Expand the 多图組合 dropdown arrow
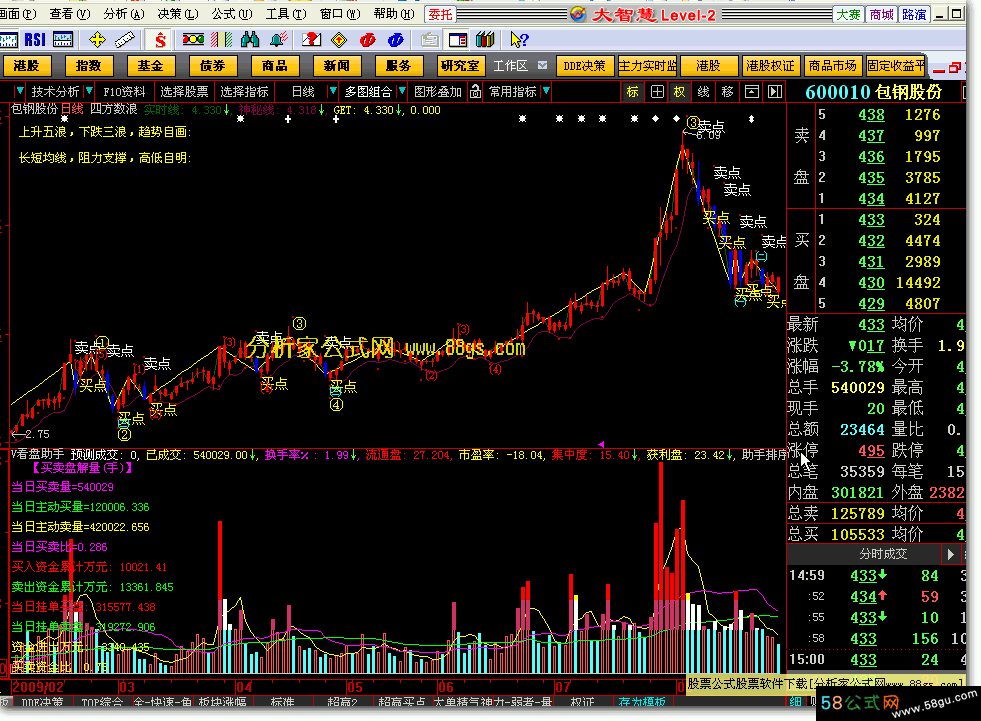 tap(402, 91)
